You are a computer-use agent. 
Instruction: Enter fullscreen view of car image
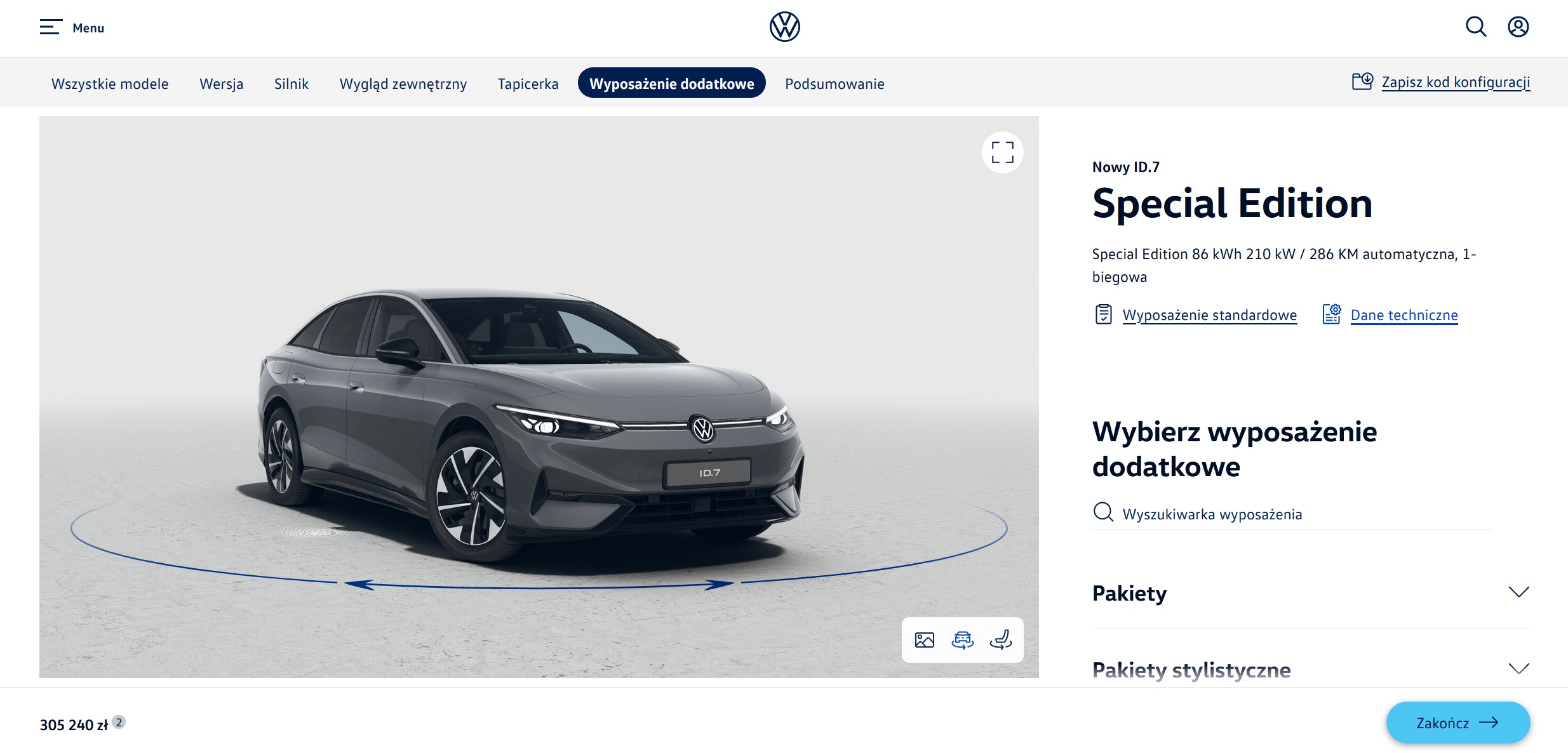point(1002,152)
